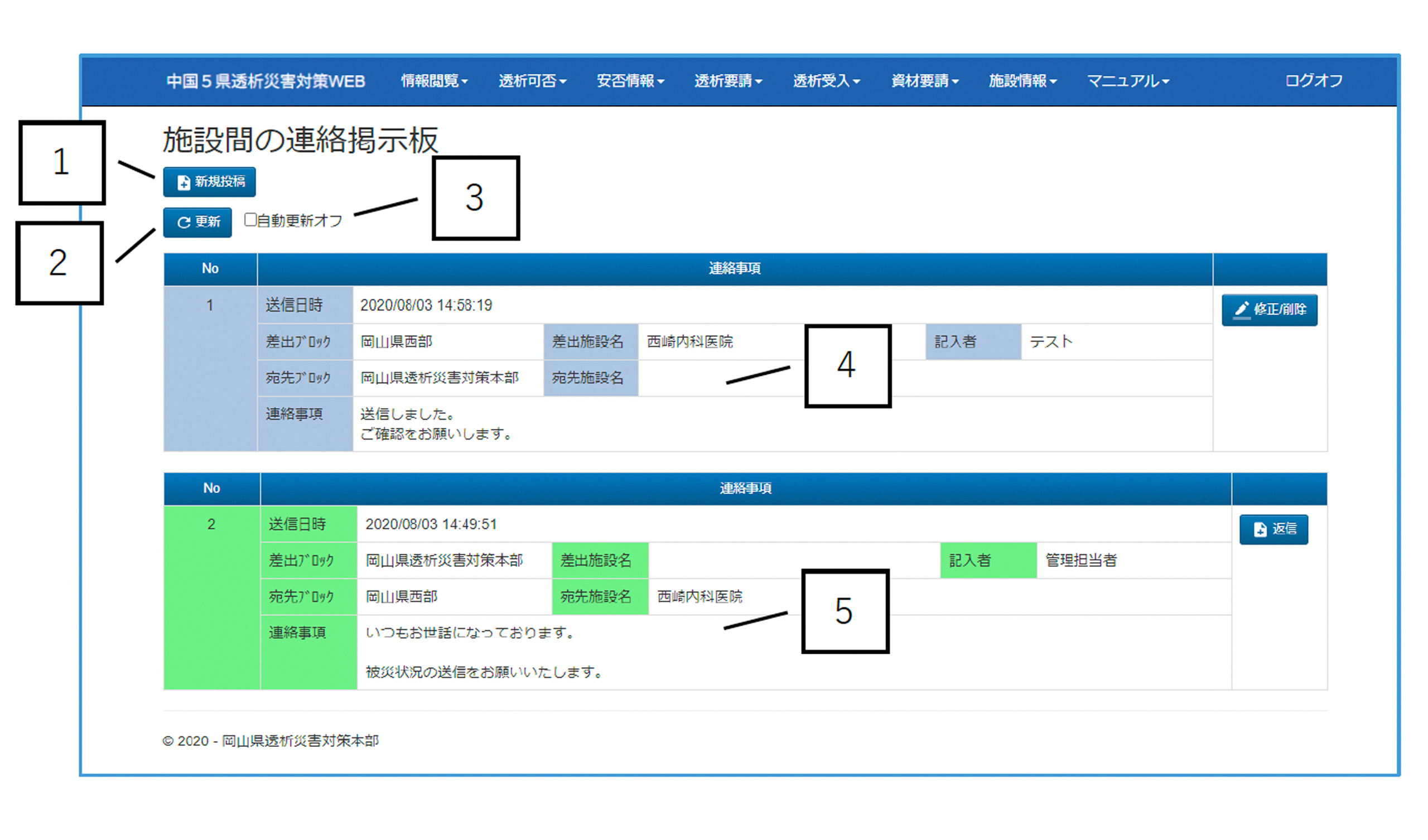Viewport: 1428px width, 840px height.
Task: Click the first 連絡事項 column header
Action: coord(735,269)
